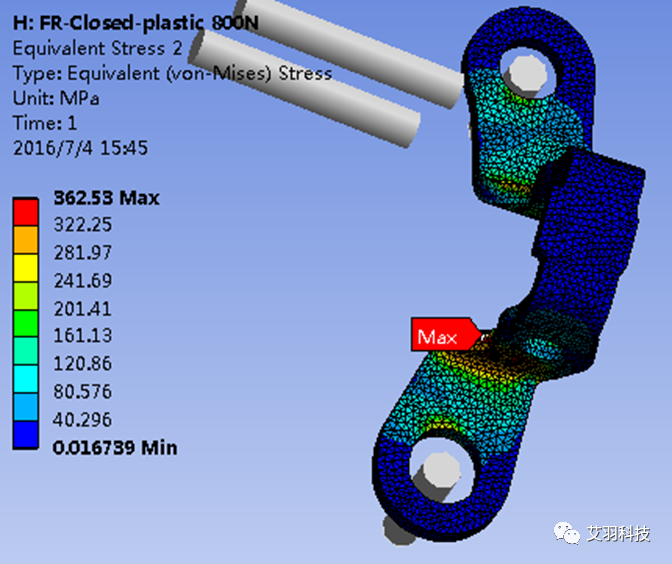Image resolution: width=672 pixels, height=564 pixels.
Task: Click the Equivalent Stress 2 label
Action: coord(98,48)
